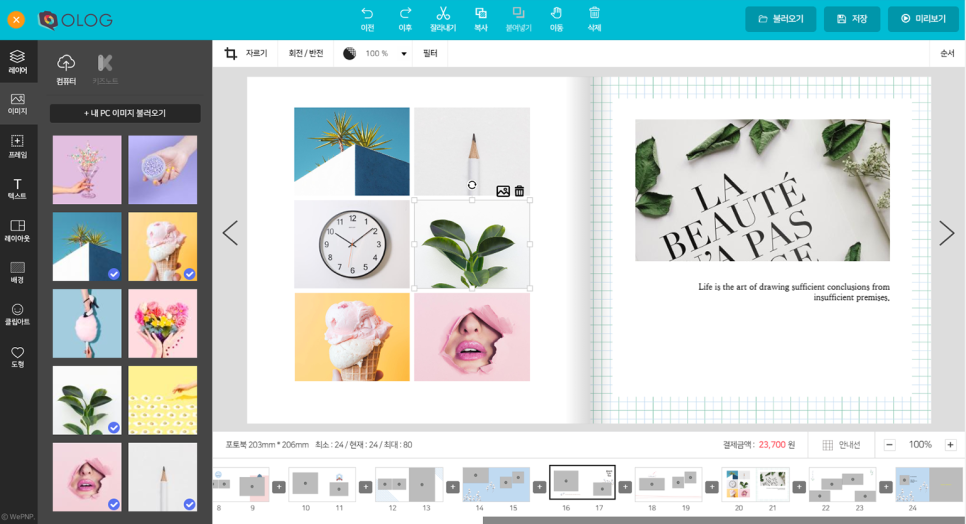Open the Order (순서) menu
Image resolution: width=966 pixels, height=524 pixels.
pyautogui.click(x=947, y=54)
